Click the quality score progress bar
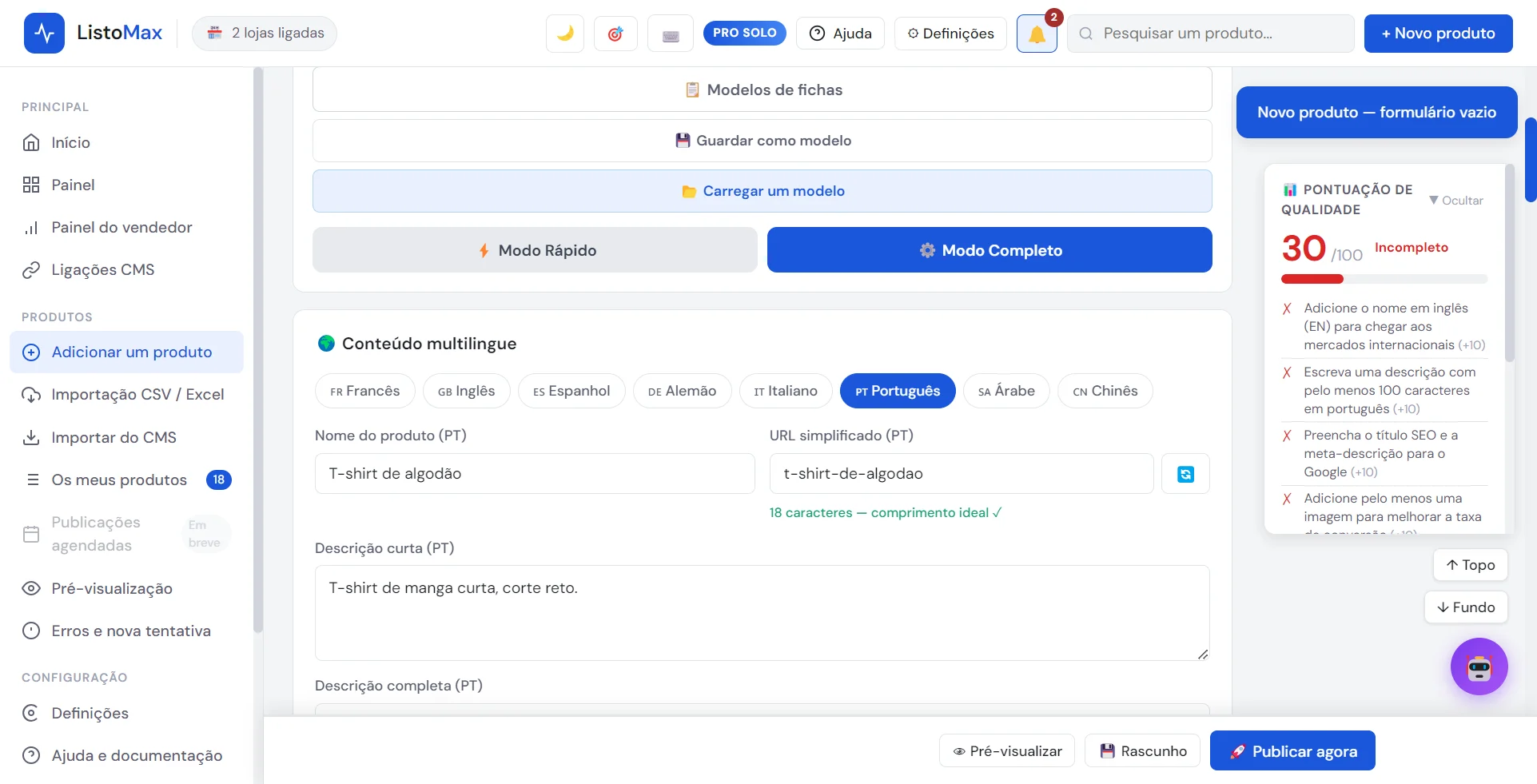This screenshot has height=784, width=1537. click(x=1384, y=279)
